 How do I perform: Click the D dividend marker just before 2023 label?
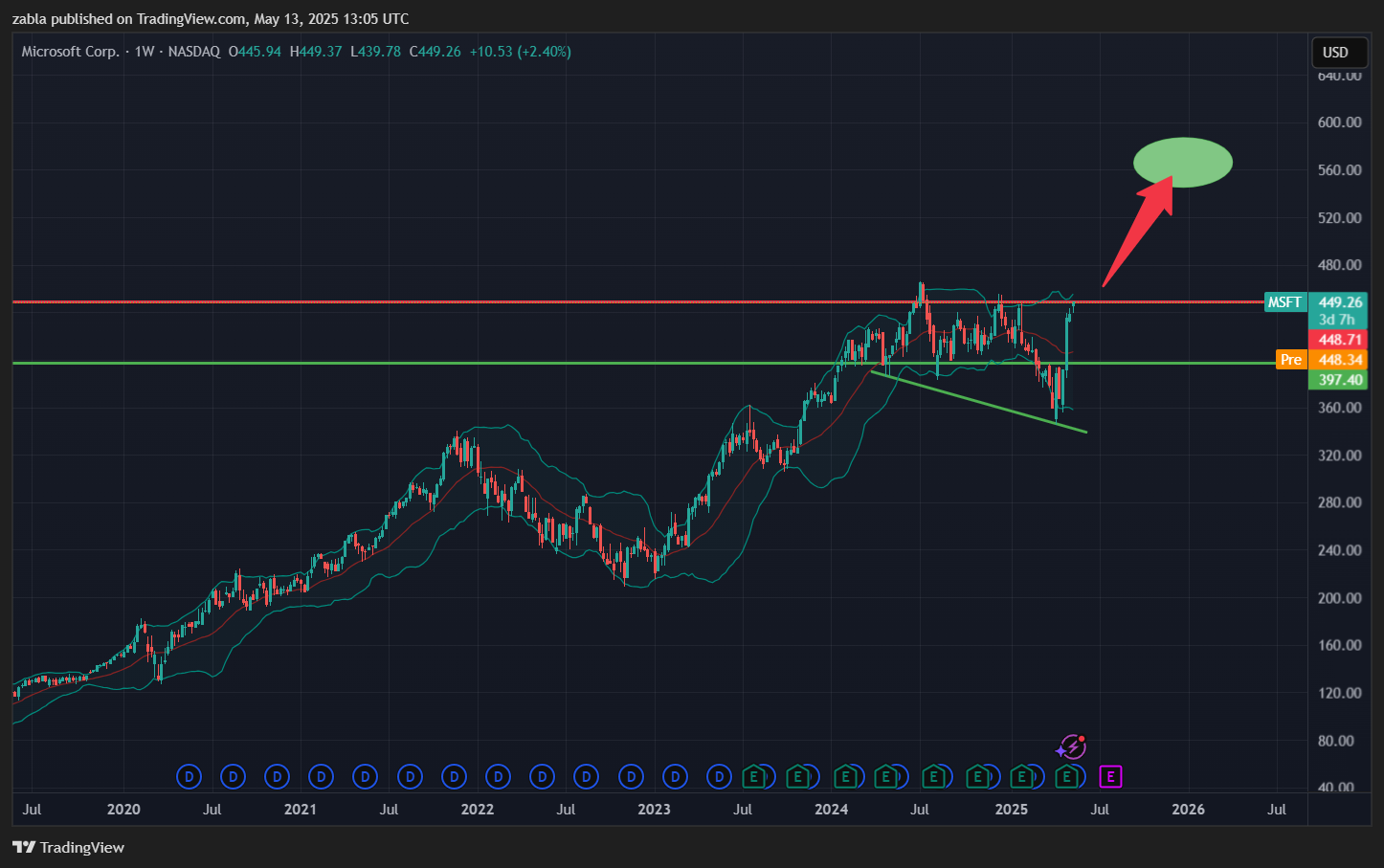coord(631,776)
